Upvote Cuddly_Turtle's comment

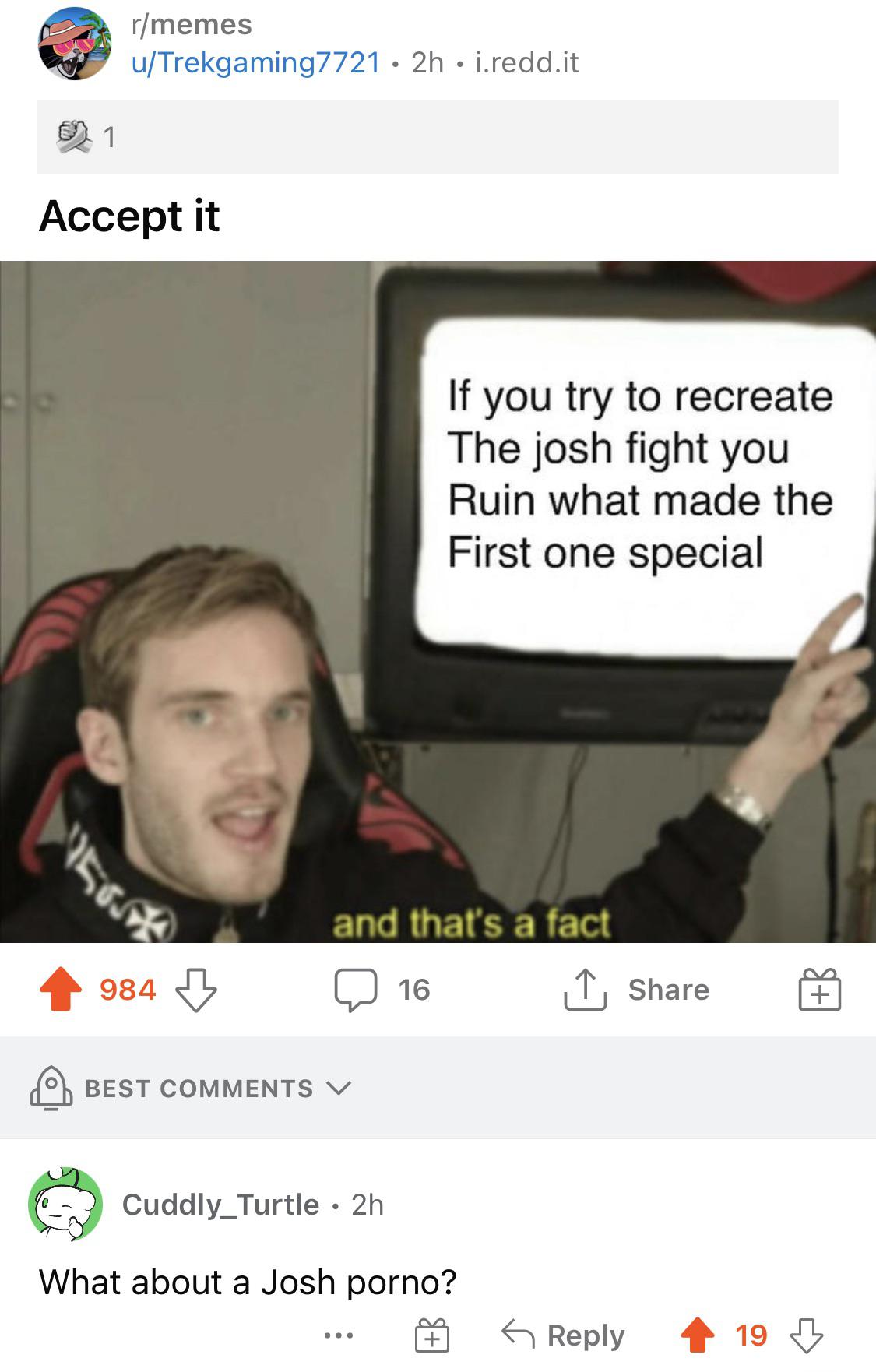click(x=697, y=1335)
